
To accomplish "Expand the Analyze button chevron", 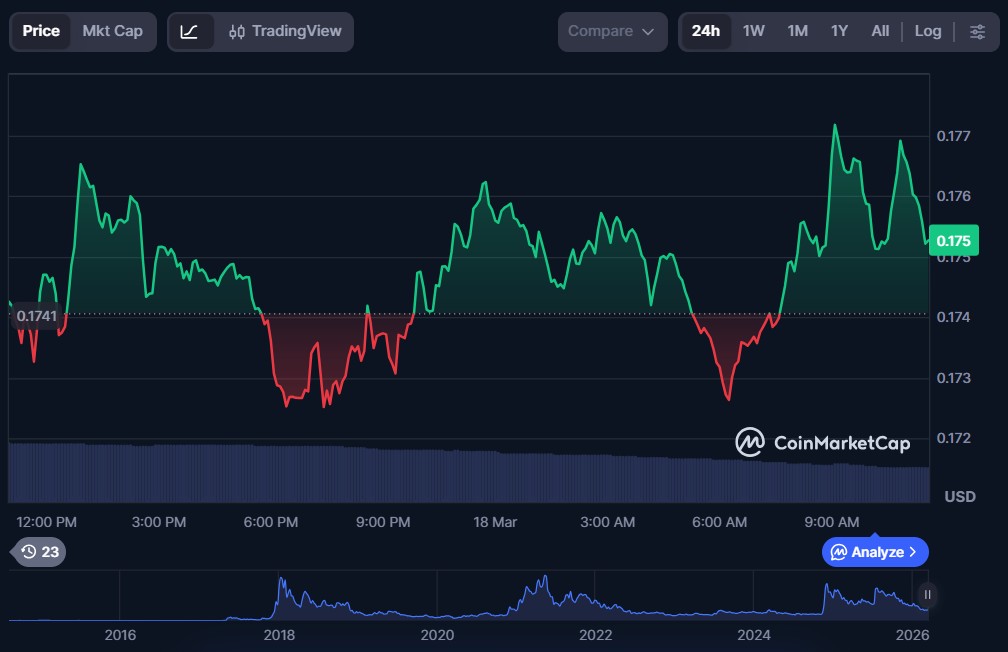I will click(911, 552).
